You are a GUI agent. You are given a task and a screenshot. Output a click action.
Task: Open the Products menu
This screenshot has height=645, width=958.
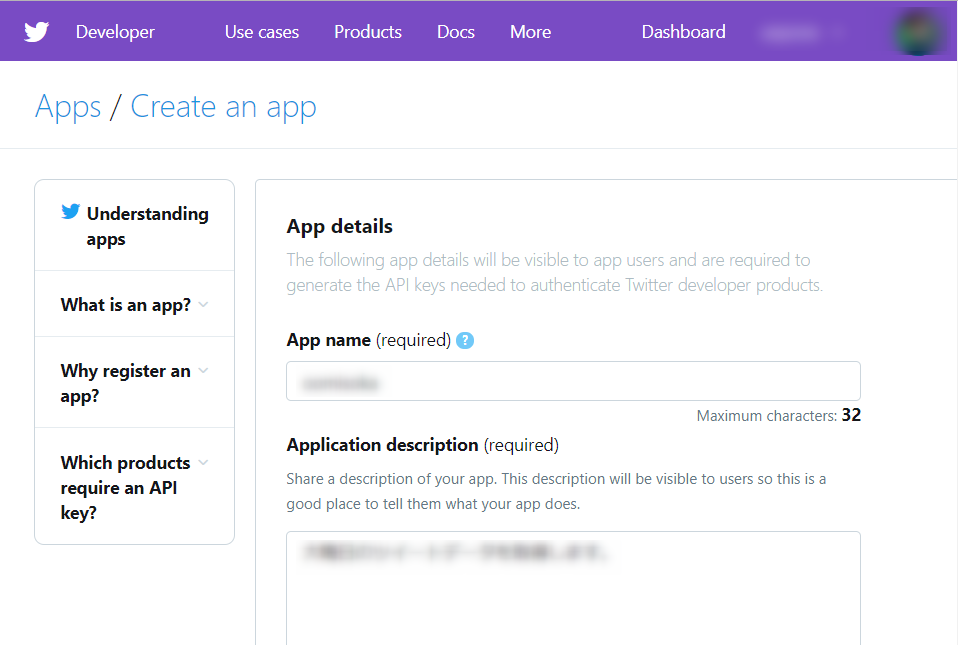pos(368,32)
